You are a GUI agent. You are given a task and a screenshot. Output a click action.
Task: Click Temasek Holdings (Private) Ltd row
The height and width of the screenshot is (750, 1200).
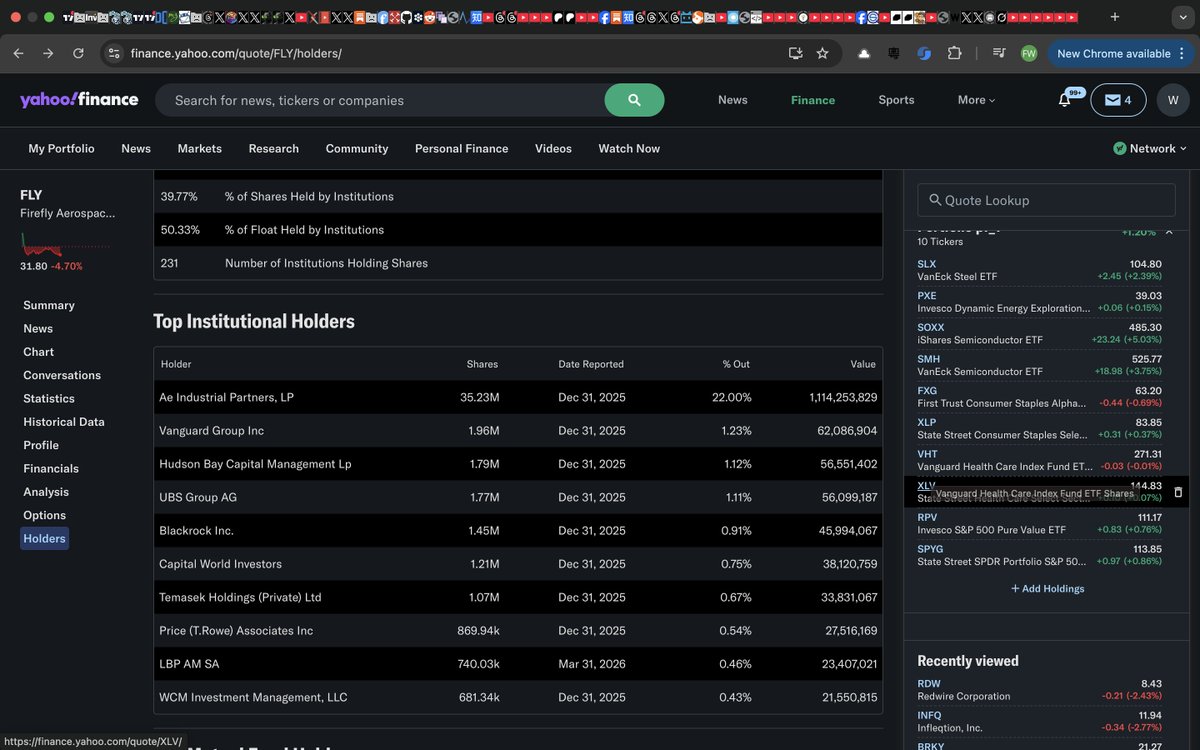pos(518,597)
